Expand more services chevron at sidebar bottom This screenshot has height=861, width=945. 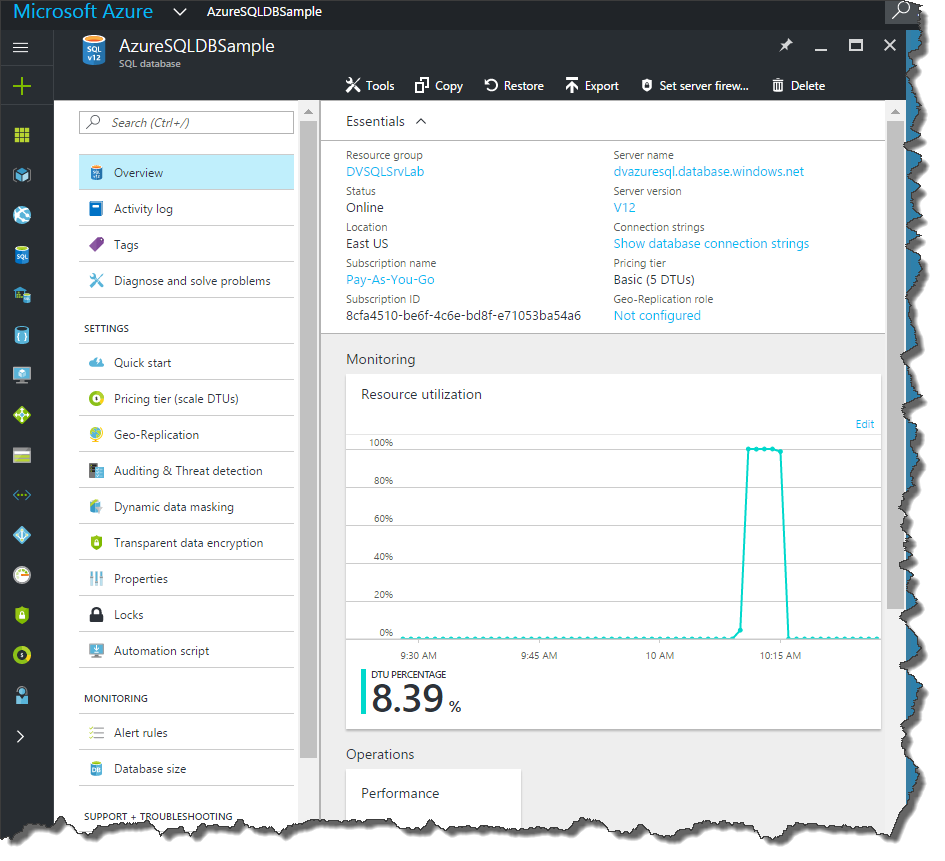coord(20,736)
